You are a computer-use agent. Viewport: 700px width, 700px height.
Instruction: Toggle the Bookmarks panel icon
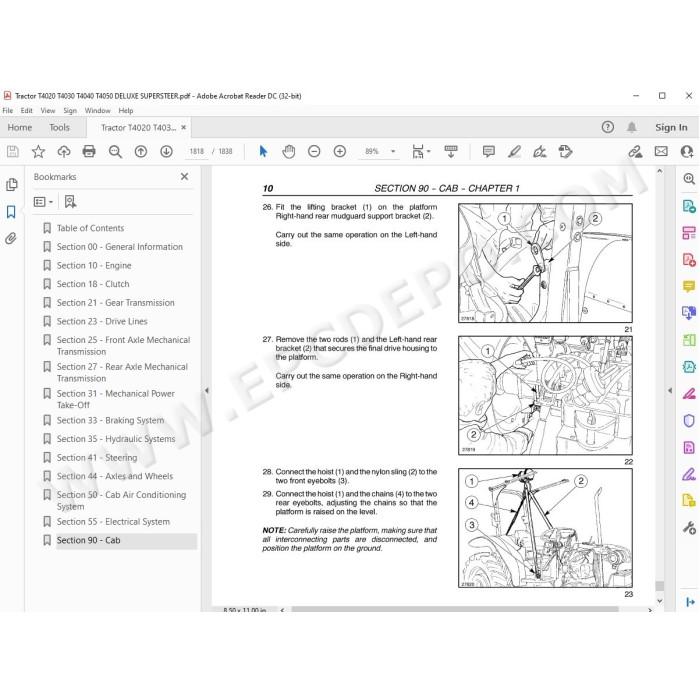[x=11, y=212]
